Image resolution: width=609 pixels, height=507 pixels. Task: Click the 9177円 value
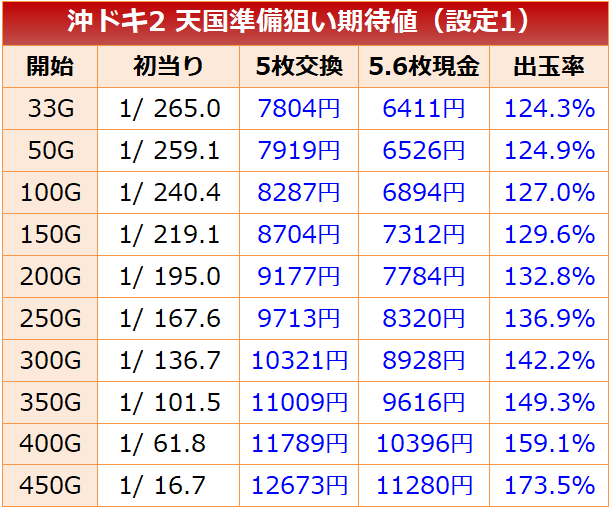299,276
